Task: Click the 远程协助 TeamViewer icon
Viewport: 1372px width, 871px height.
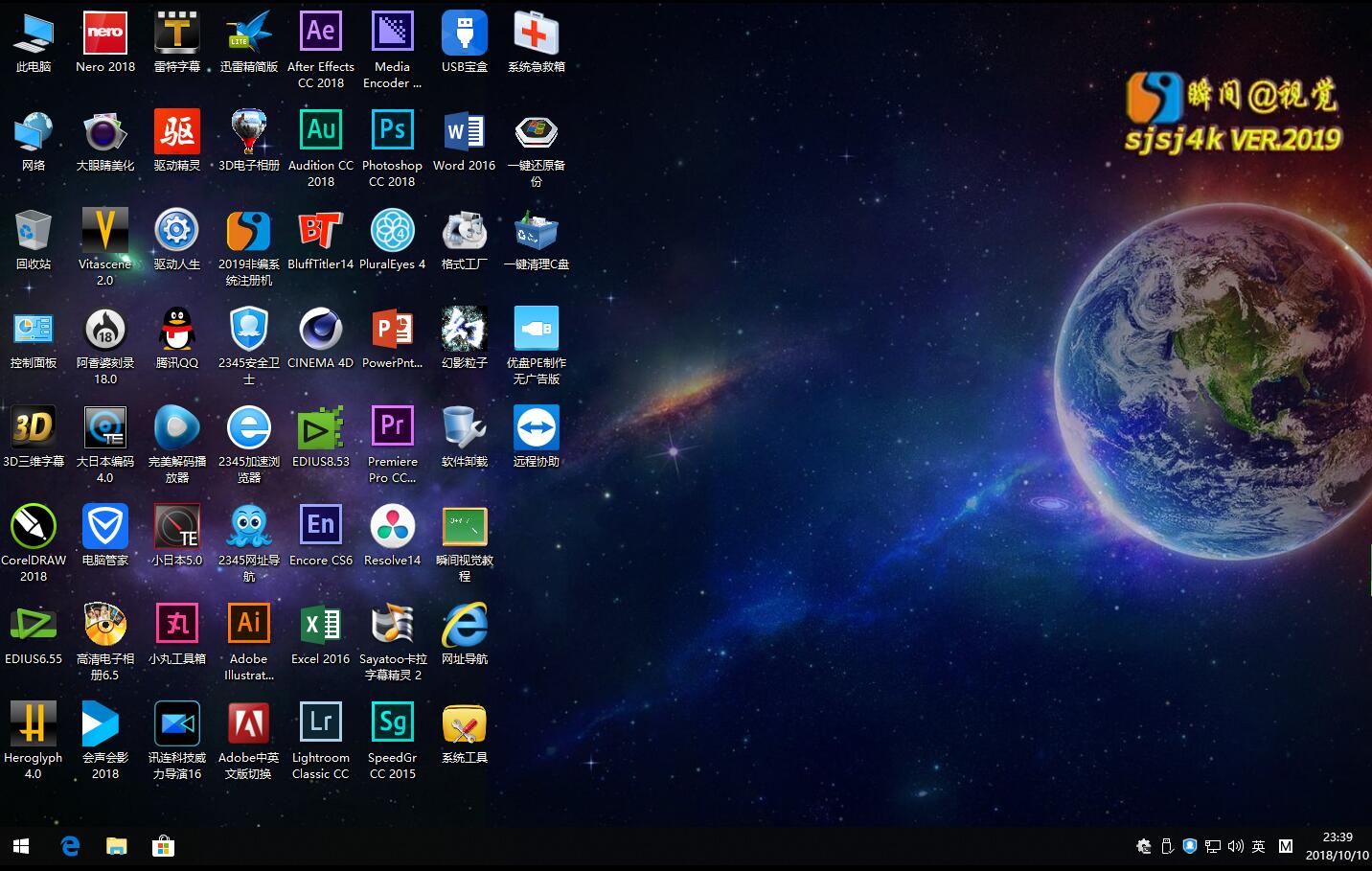Action: pos(536,427)
